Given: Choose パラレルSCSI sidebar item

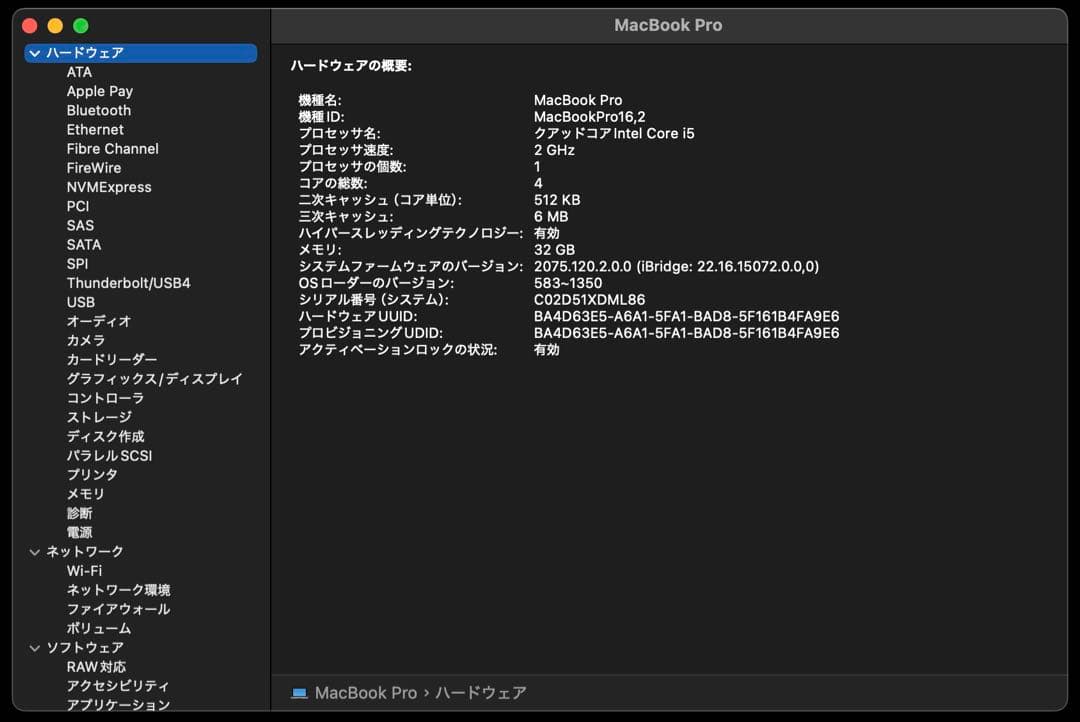Looking at the screenshot, I should pos(109,456).
